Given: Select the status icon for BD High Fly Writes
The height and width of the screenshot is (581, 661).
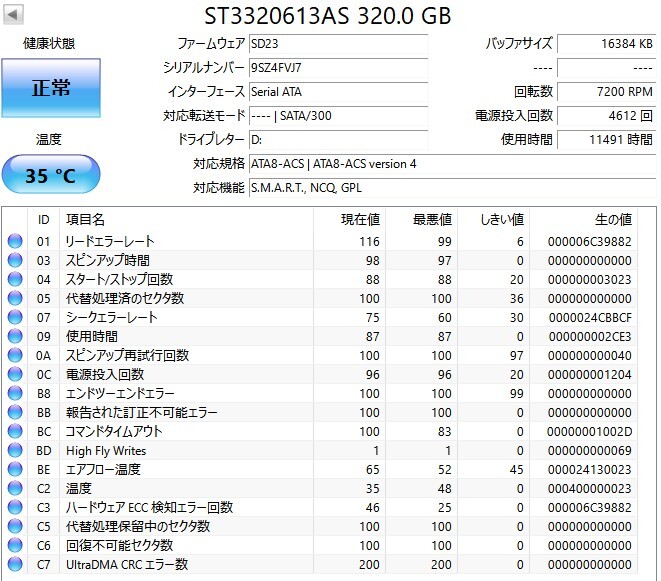Looking at the screenshot, I should click(15, 450).
